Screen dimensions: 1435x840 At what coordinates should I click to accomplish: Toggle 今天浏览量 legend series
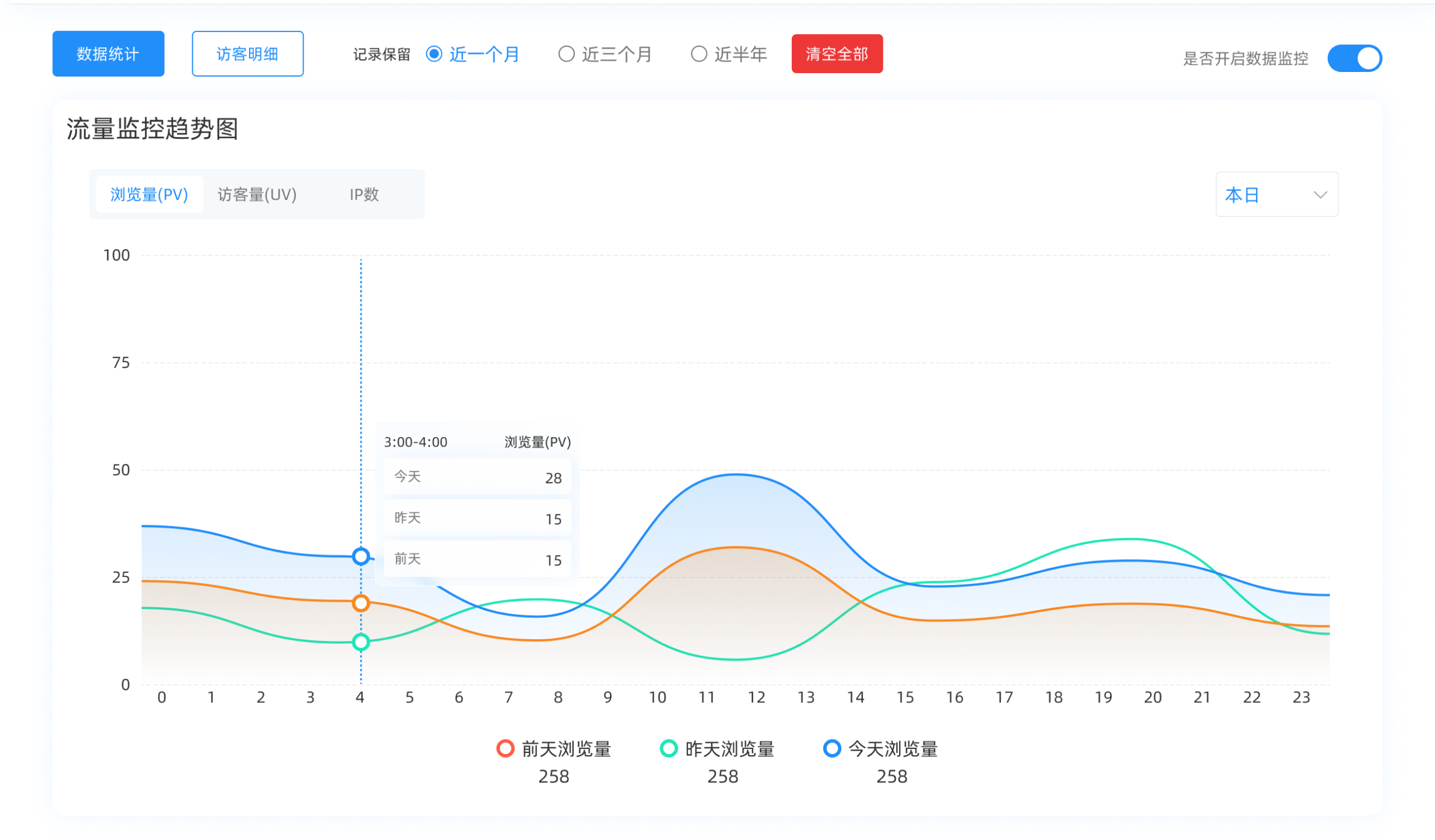881,749
